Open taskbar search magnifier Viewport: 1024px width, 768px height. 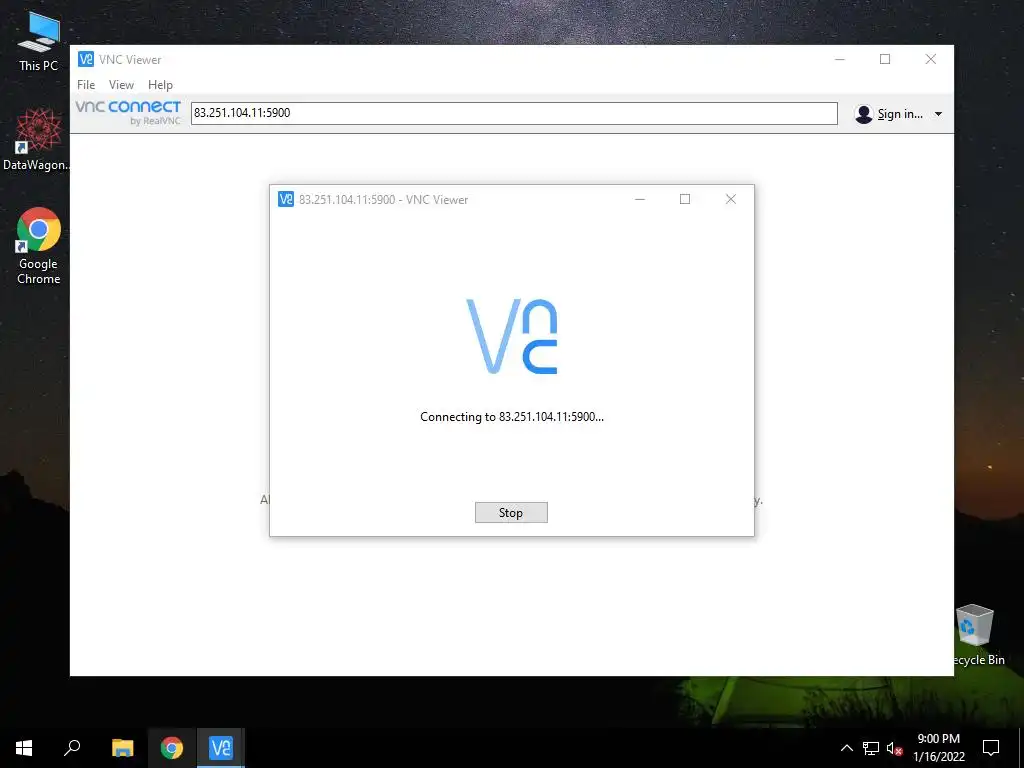(x=72, y=748)
